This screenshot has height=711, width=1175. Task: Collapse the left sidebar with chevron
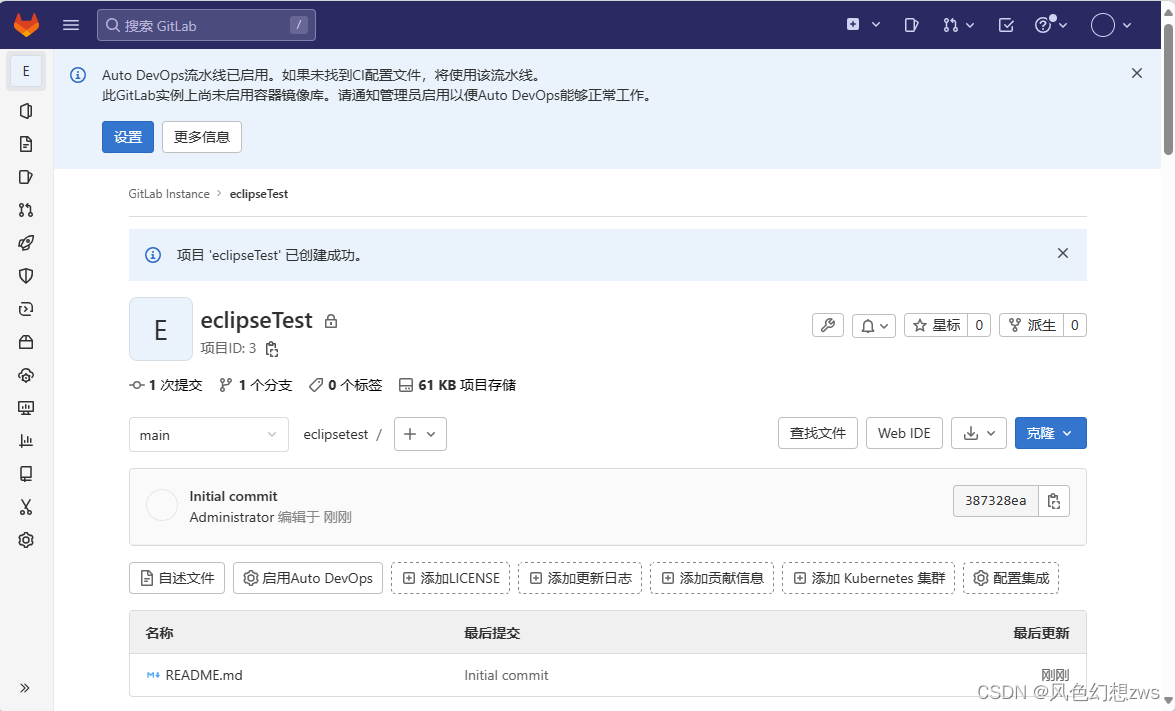click(26, 687)
